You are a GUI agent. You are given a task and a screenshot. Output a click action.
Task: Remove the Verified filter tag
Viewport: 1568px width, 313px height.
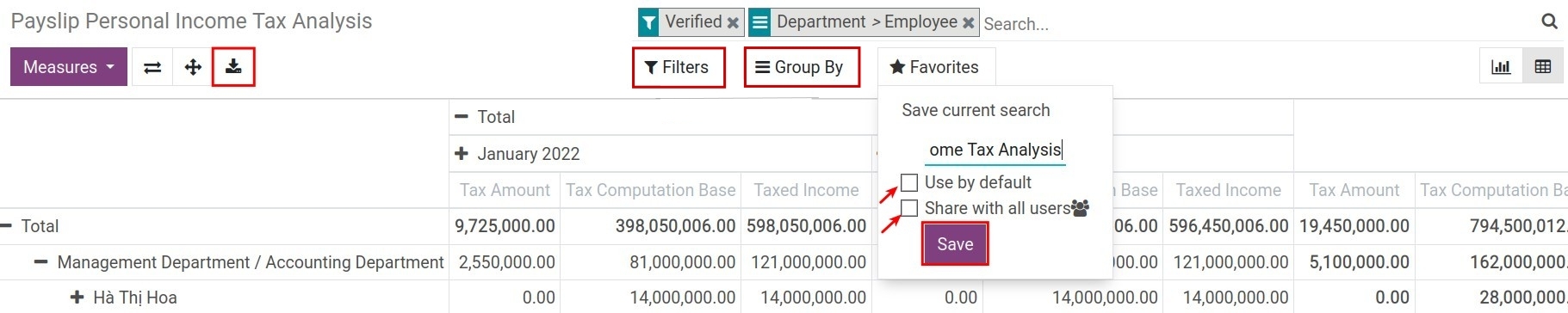point(733,23)
